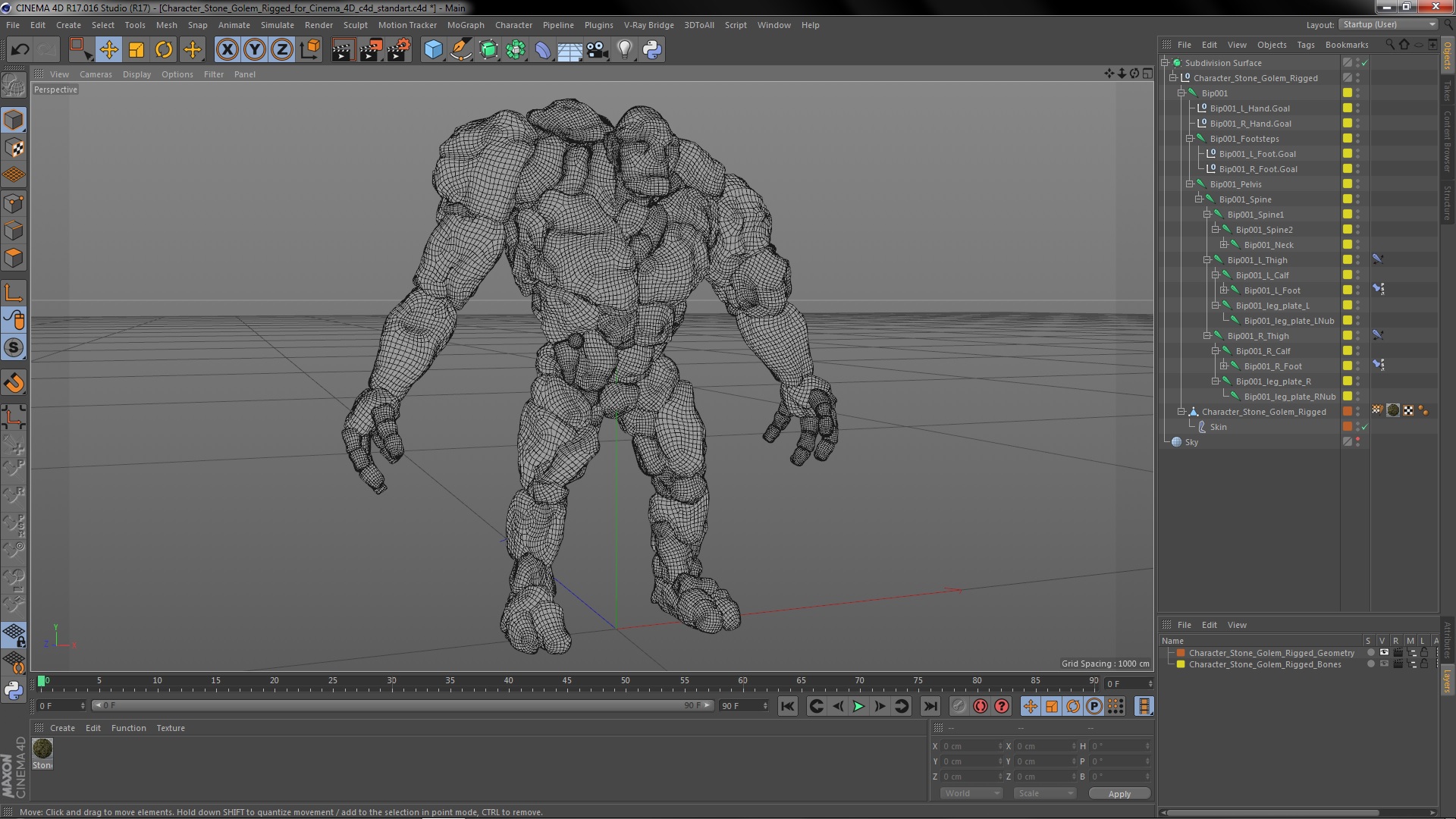Viewport: 1456px width, 819px height.
Task: Open Layers side tab
Action: [x=1447, y=680]
